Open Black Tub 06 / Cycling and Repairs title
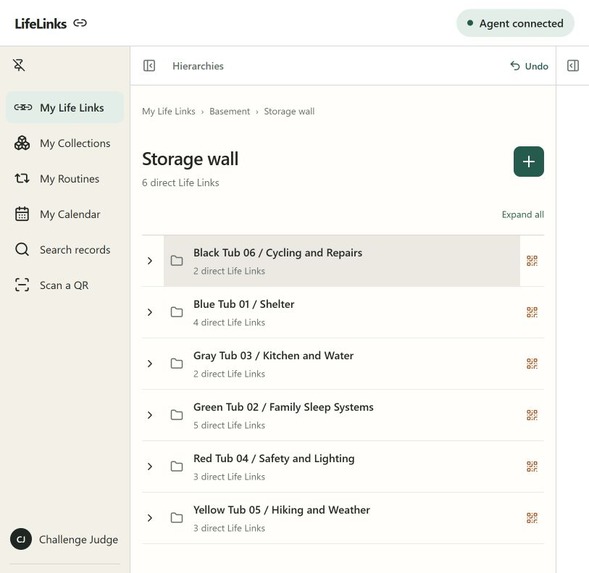Viewport: 589px width, 573px height. pos(278,253)
